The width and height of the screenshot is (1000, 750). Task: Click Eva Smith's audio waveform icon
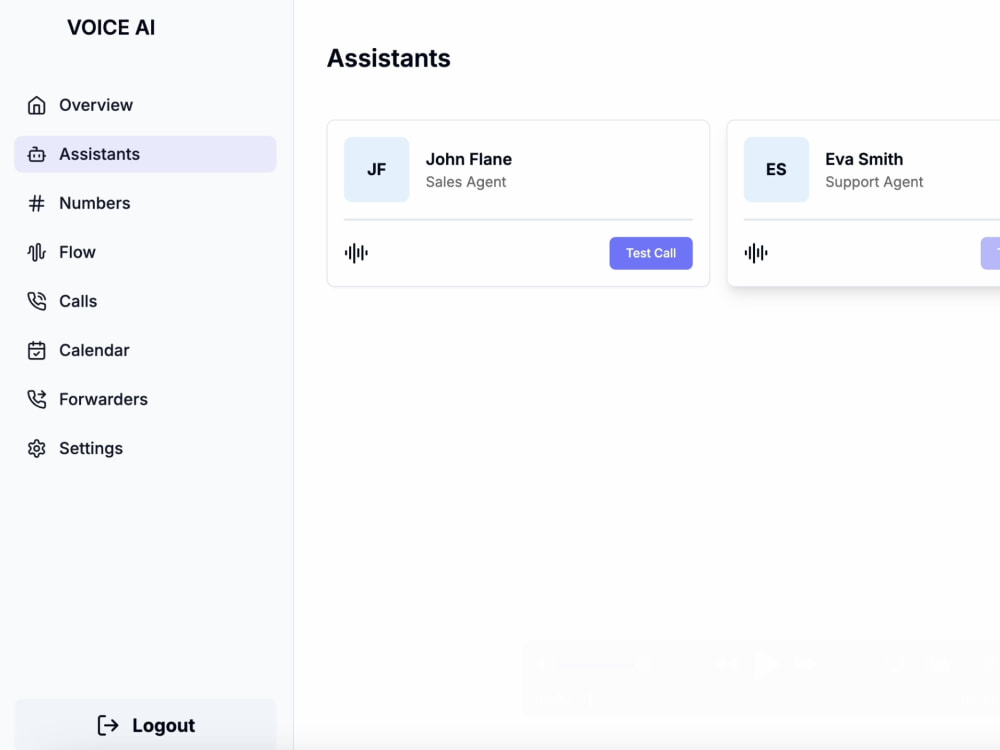(x=756, y=253)
